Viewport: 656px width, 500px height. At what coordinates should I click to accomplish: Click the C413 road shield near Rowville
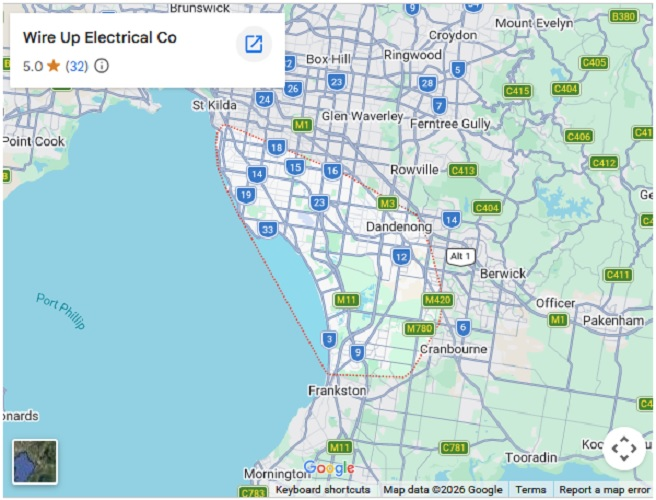[463, 170]
